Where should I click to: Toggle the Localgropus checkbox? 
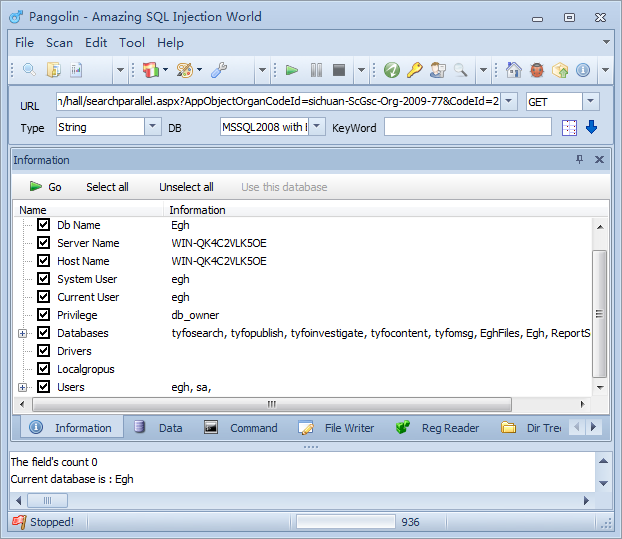(x=43, y=368)
